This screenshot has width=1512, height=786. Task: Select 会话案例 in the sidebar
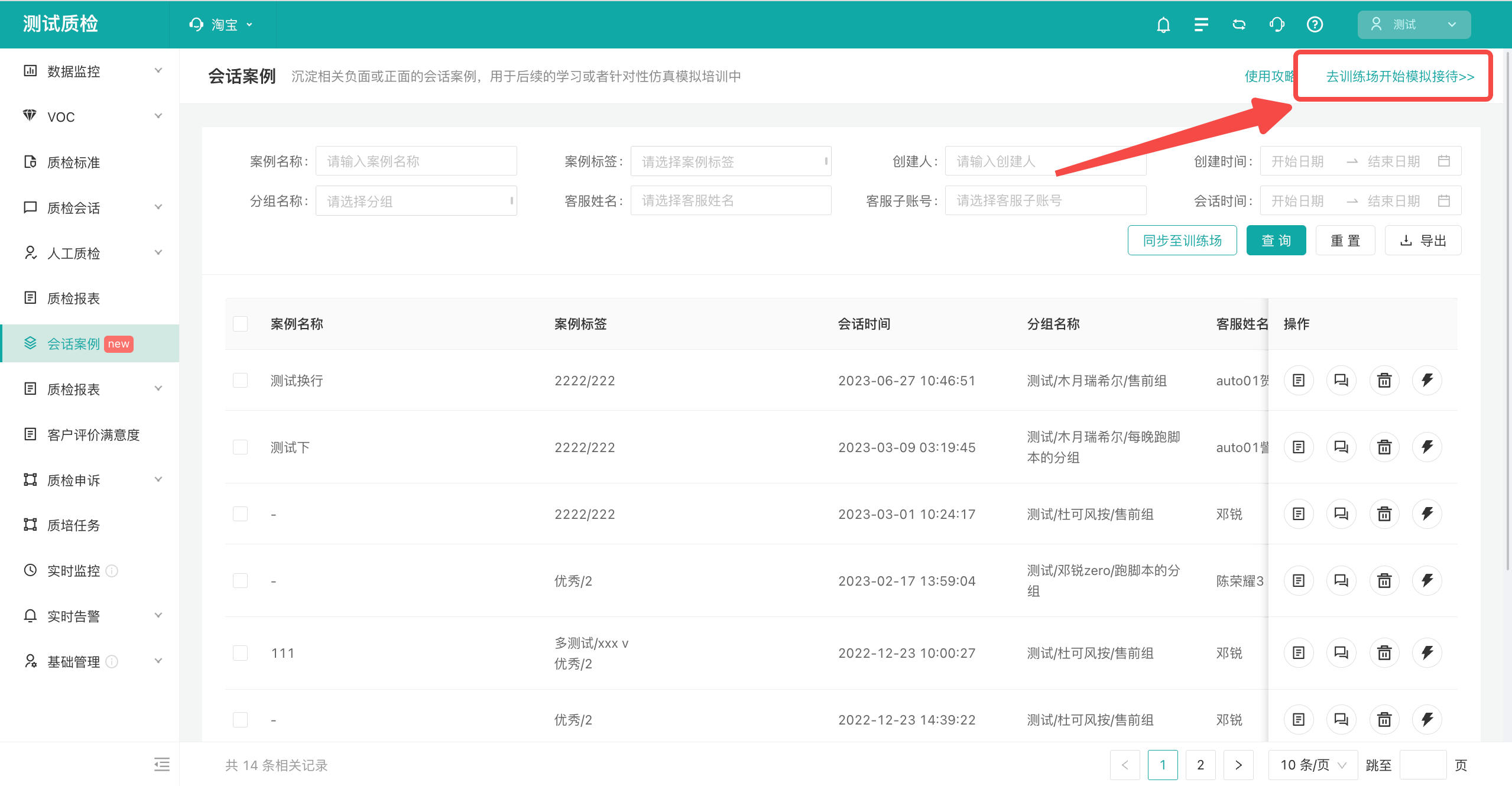click(x=90, y=343)
